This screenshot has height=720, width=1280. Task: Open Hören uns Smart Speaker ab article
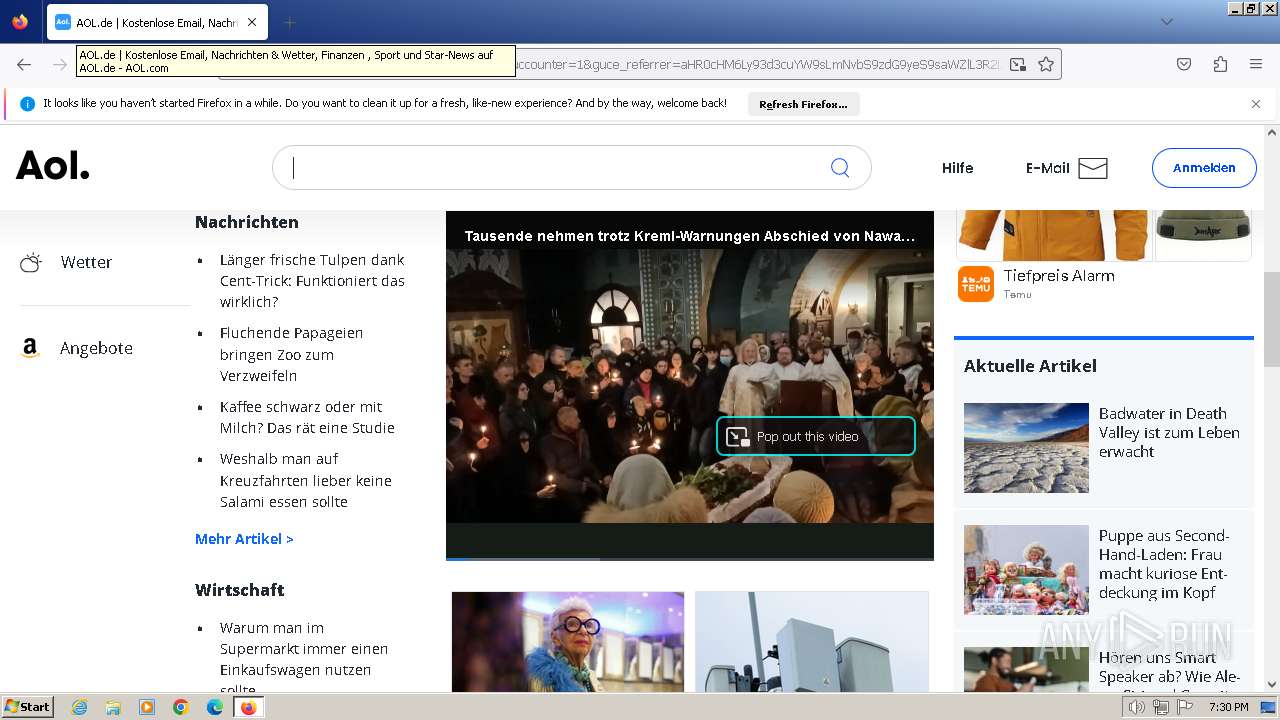click(x=1169, y=670)
